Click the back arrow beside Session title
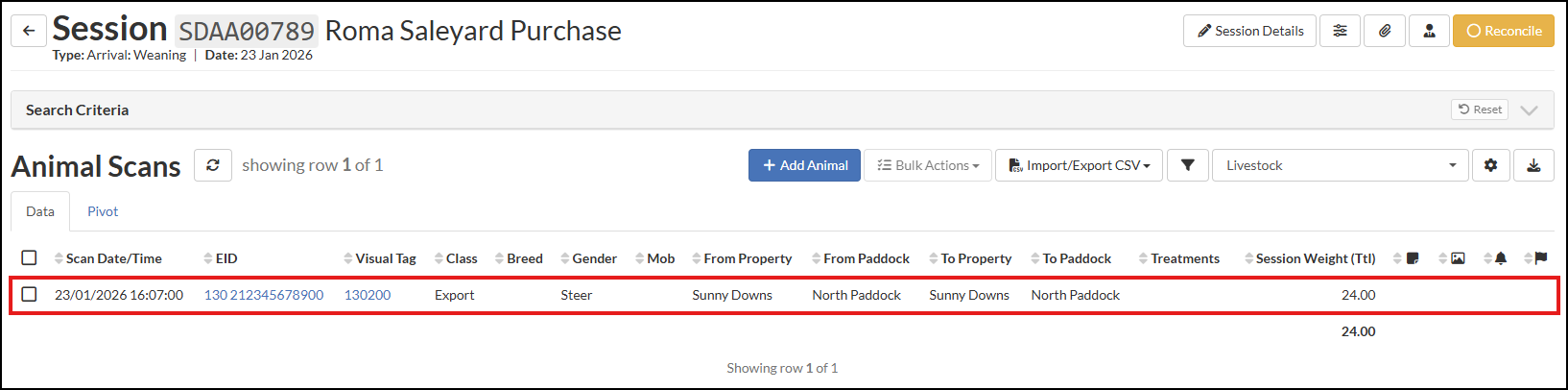This screenshot has height=390, width=1568. 29,31
